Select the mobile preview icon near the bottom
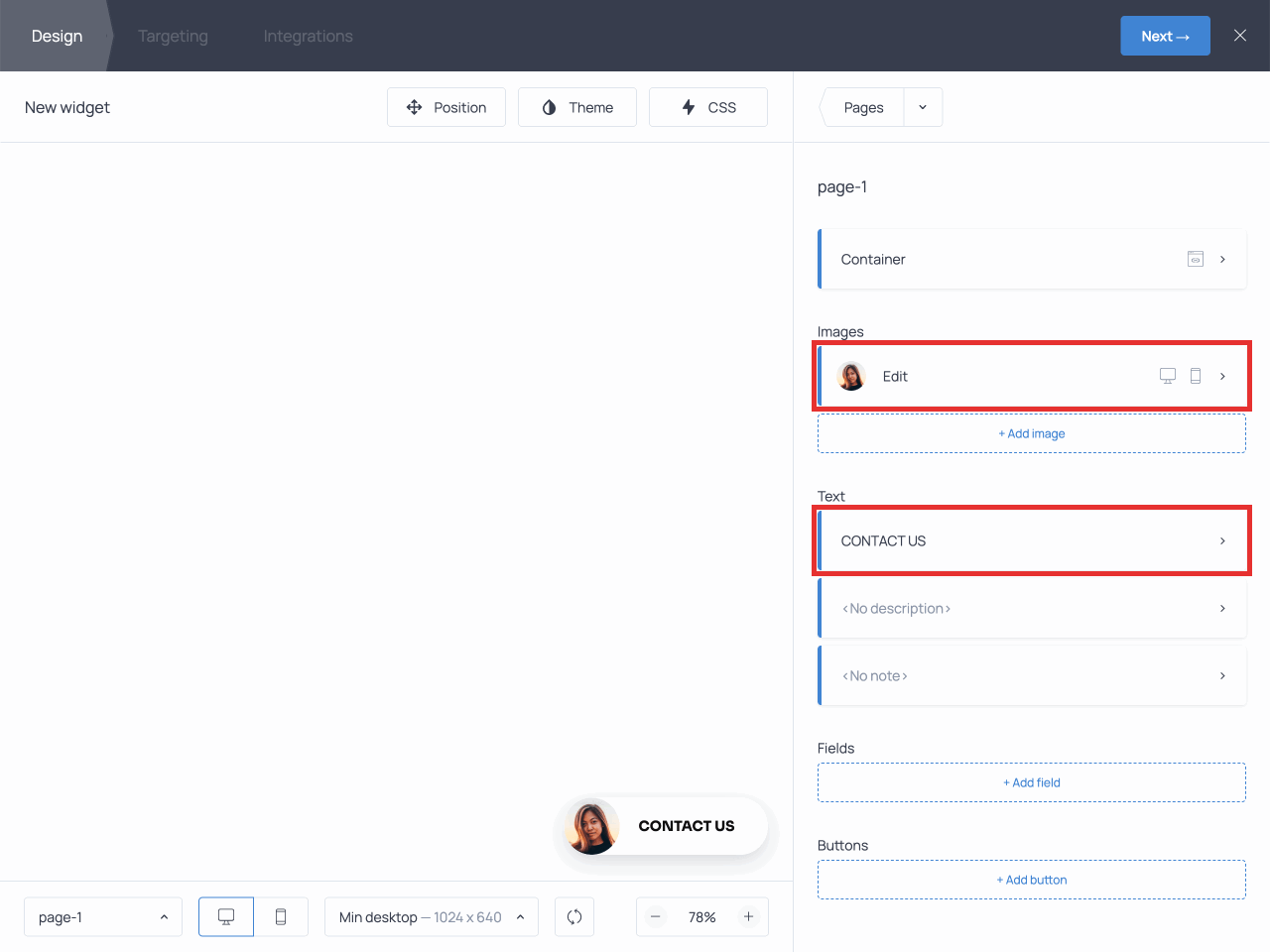 [282, 916]
